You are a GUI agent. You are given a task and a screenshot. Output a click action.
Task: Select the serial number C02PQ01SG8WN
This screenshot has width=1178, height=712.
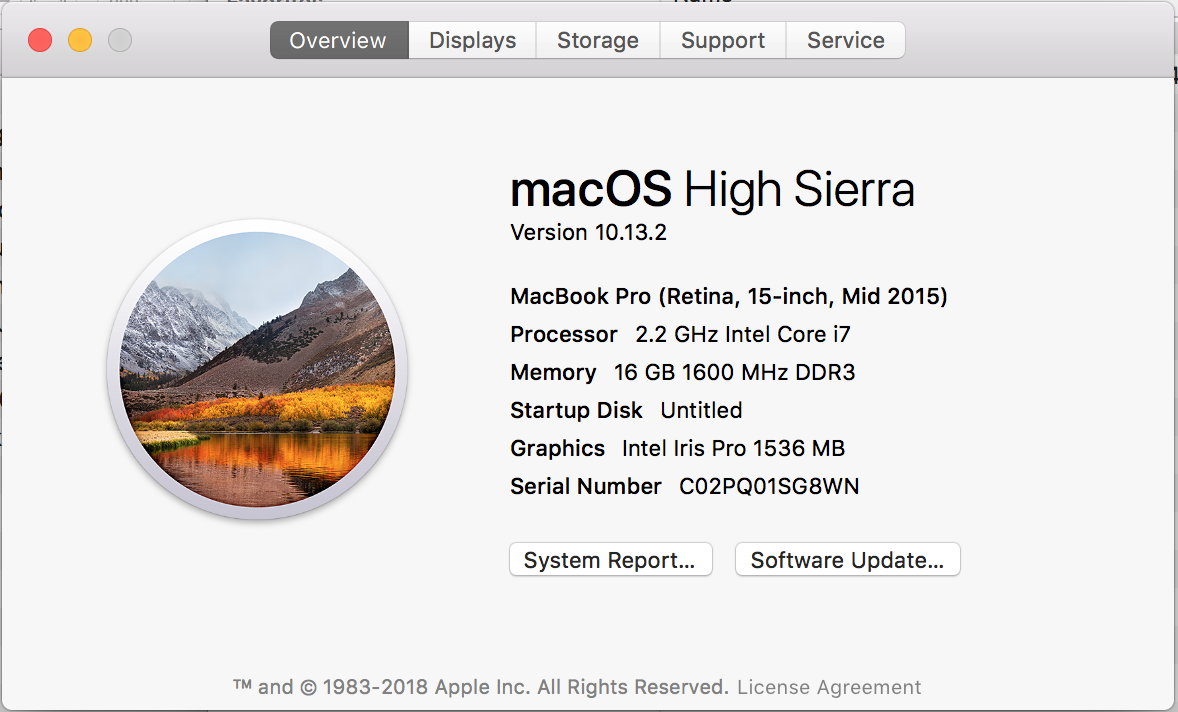769,487
